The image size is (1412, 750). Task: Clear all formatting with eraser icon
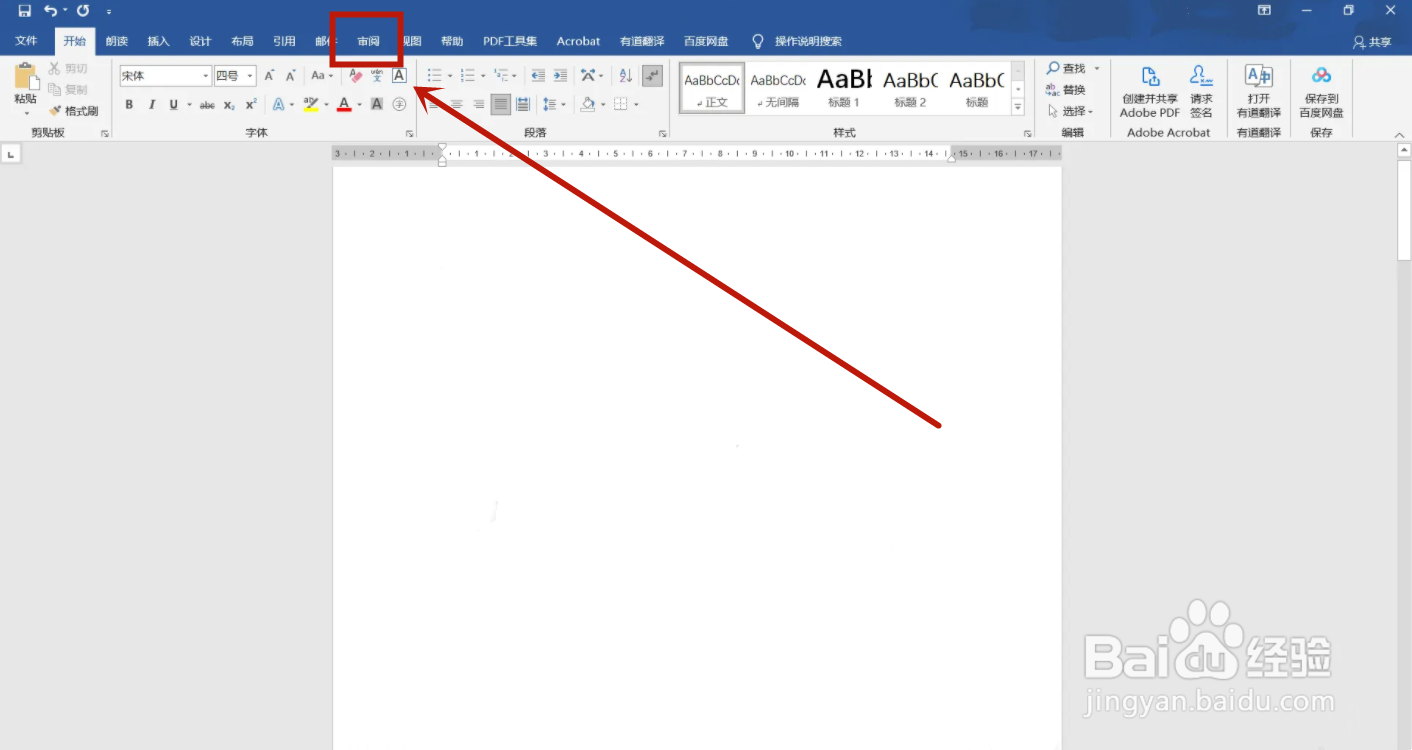356,76
